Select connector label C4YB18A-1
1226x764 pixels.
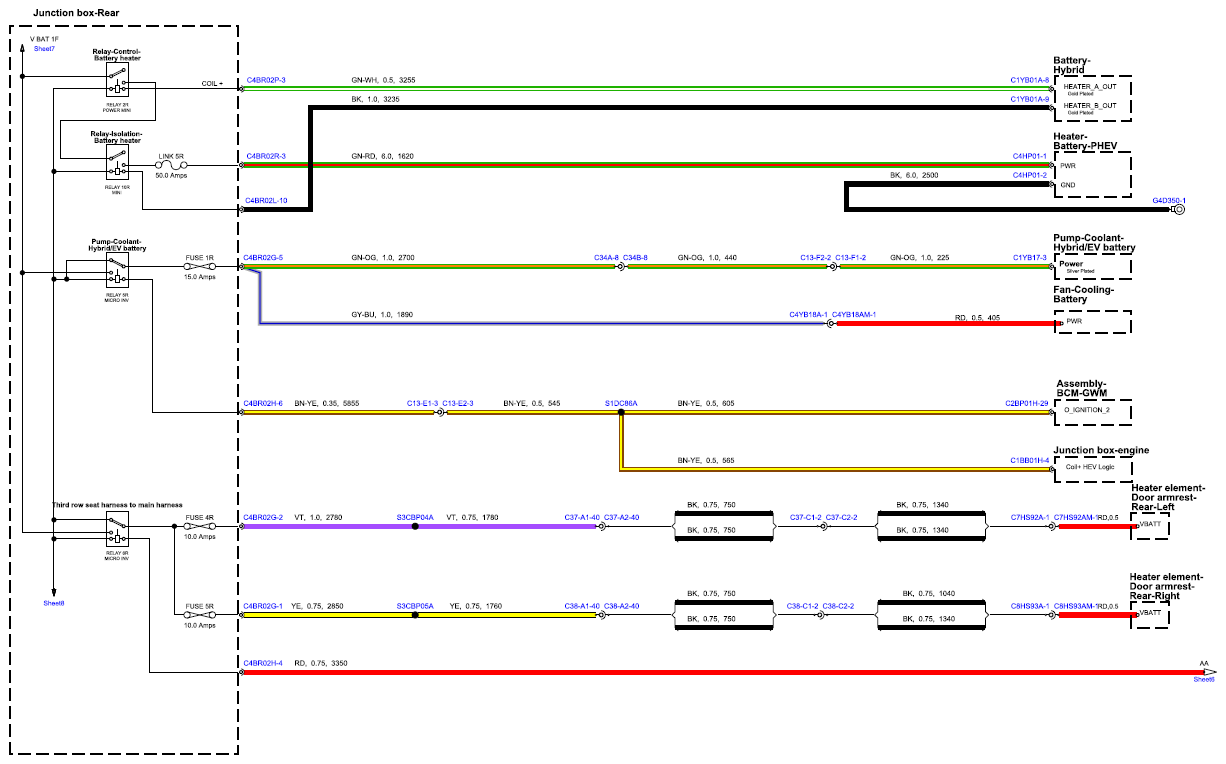click(x=808, y=315)
